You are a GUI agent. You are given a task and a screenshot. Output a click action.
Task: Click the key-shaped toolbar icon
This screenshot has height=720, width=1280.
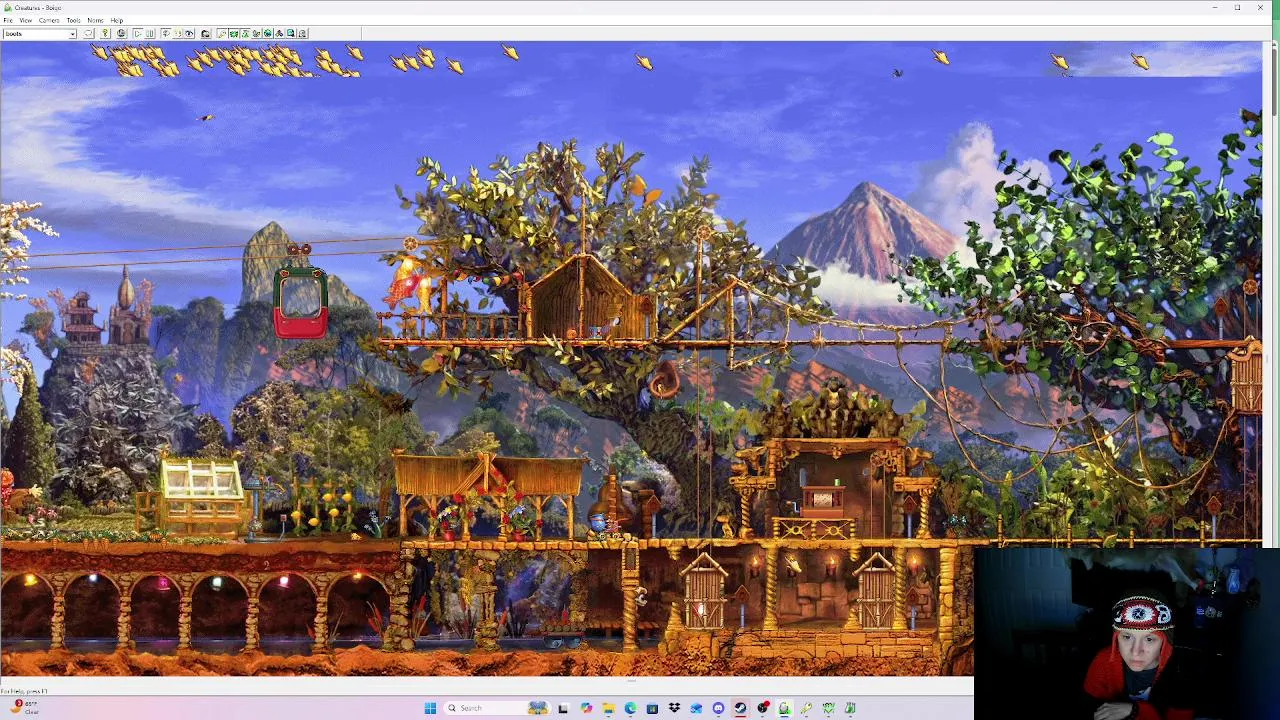click(222, 34)
